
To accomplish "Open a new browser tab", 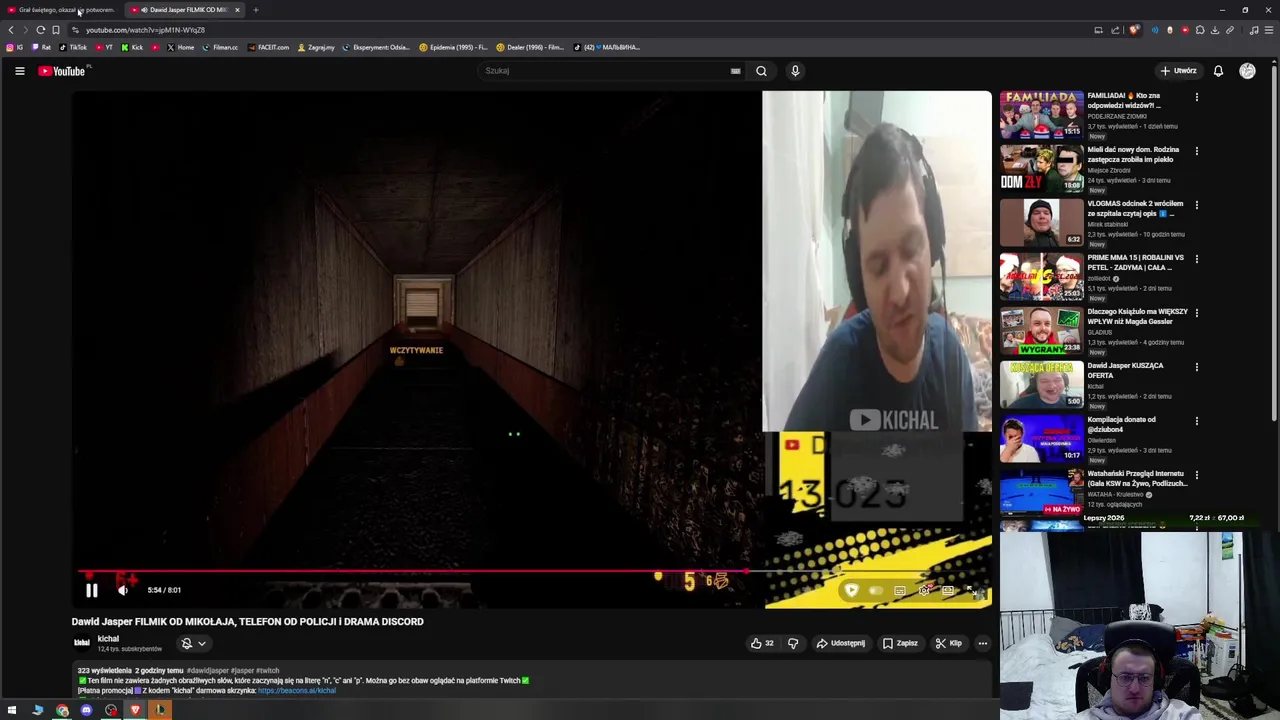I will click(256, 10).
